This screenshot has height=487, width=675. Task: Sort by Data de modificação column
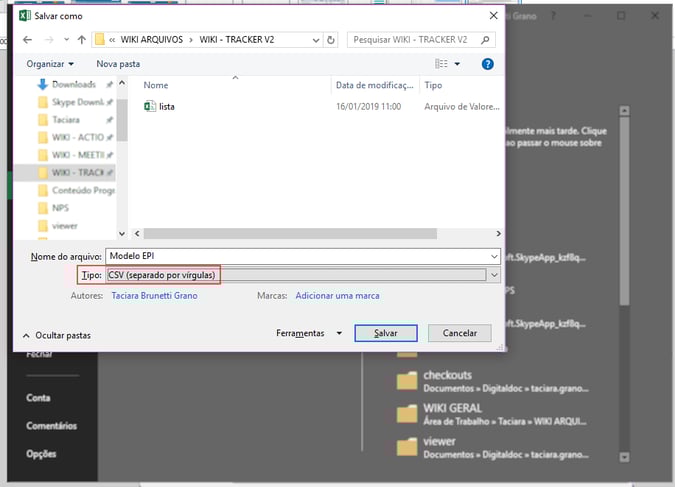pyautogui.click(x=374, y=85)
